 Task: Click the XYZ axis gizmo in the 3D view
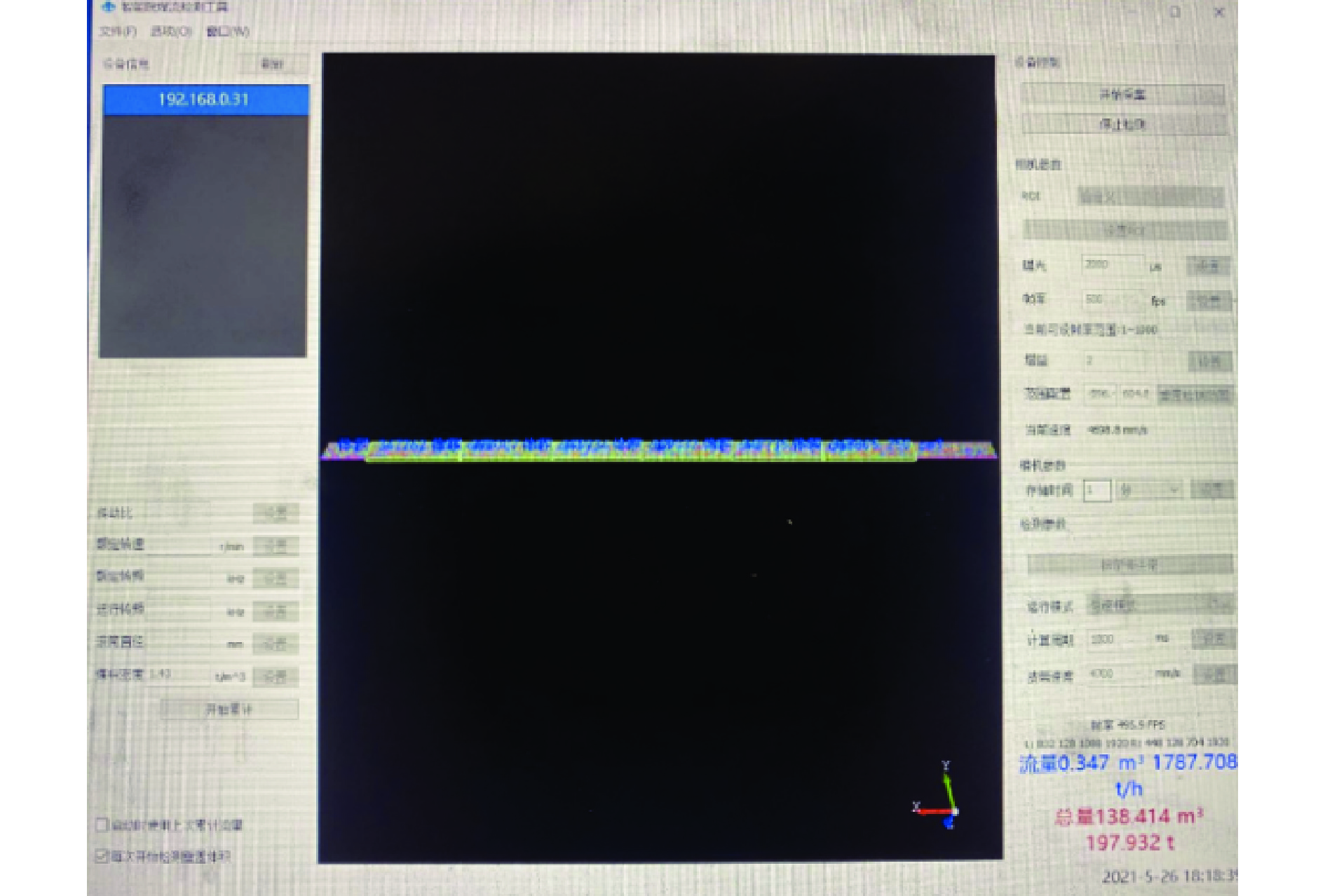click(941, 796)
